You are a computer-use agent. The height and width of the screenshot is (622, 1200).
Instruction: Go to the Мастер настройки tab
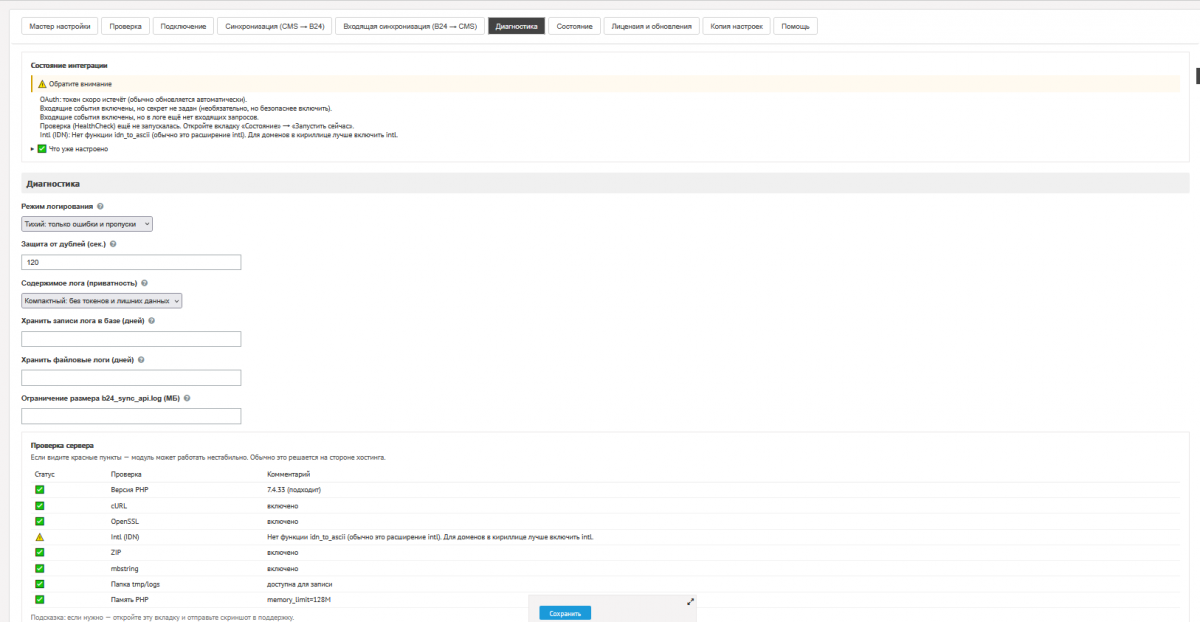(x=59, y=26)
